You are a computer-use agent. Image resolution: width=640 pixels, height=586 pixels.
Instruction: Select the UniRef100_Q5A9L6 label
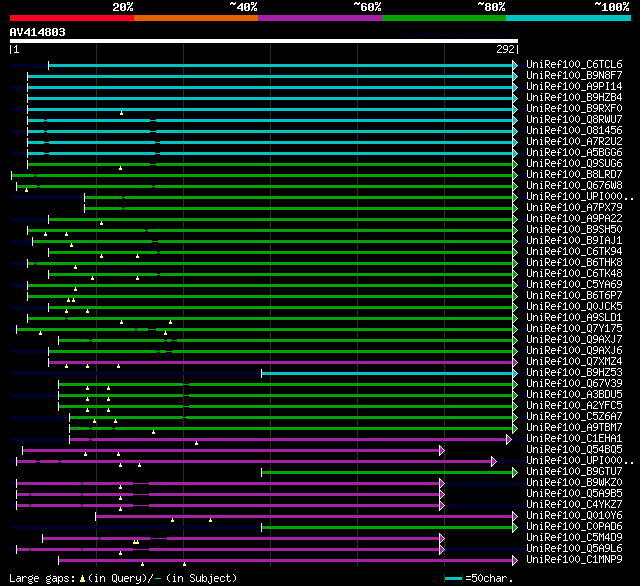point(574,549)
